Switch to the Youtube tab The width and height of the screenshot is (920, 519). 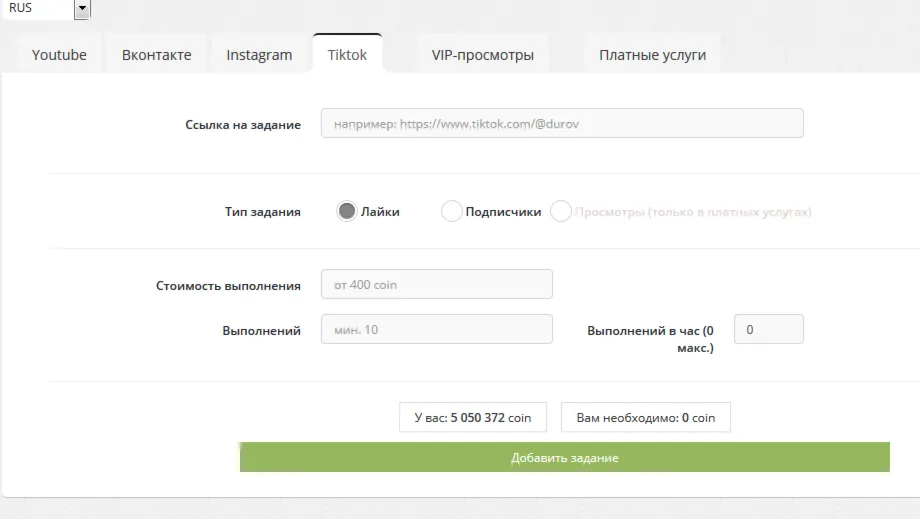point(59,55)
